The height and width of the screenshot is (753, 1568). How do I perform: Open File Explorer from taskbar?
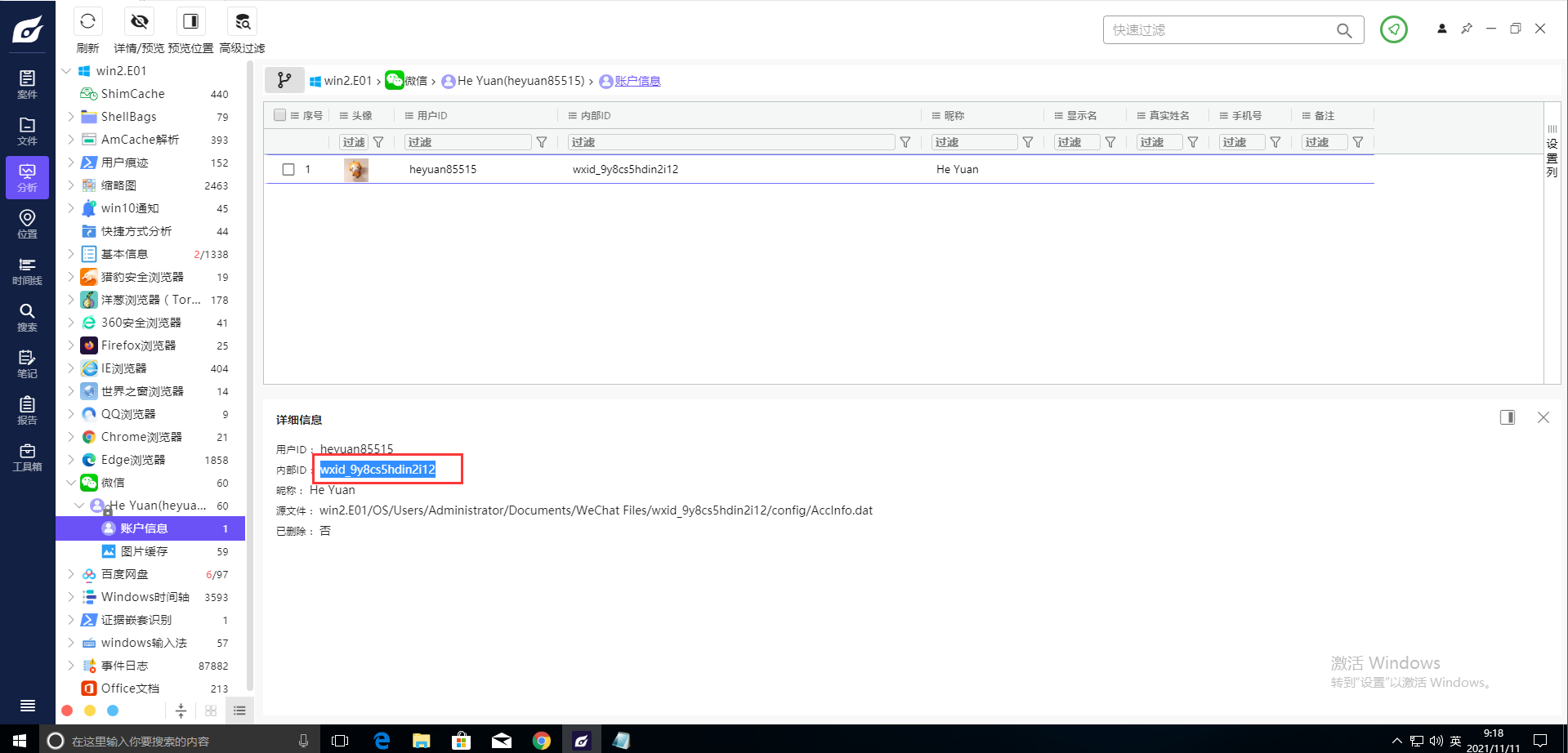click(x=422, y=740)
